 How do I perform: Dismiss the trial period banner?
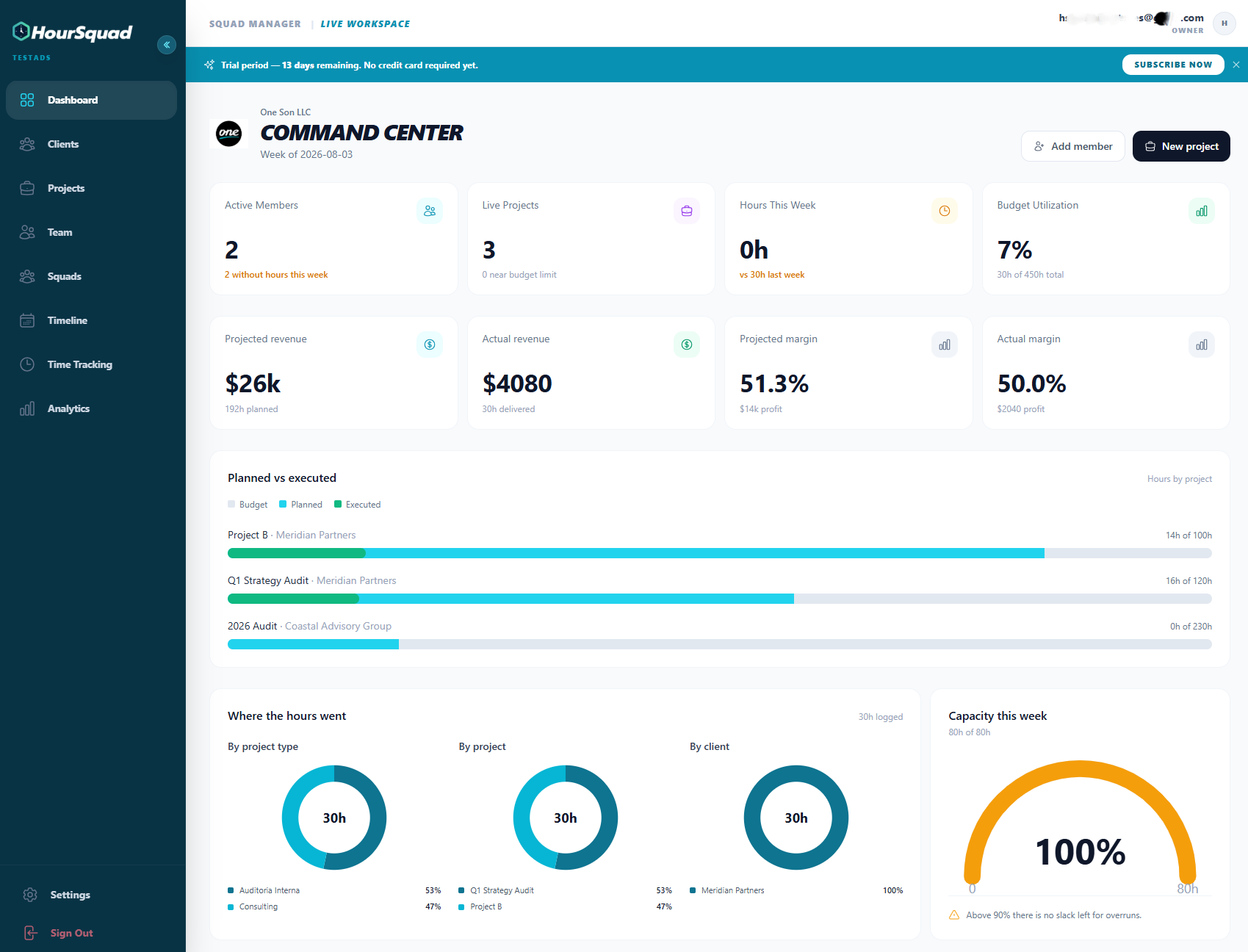[x=1236, y=65]
